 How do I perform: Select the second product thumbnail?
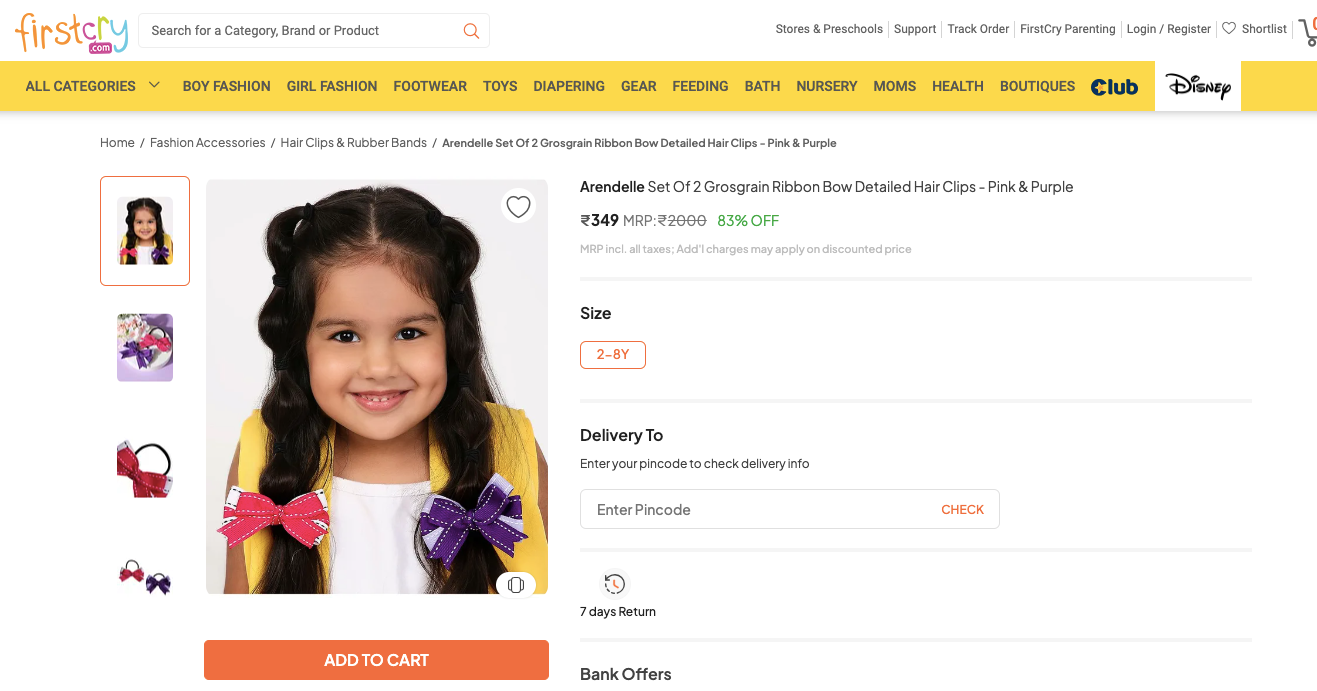pyautogui.click(x=145, y=347)
